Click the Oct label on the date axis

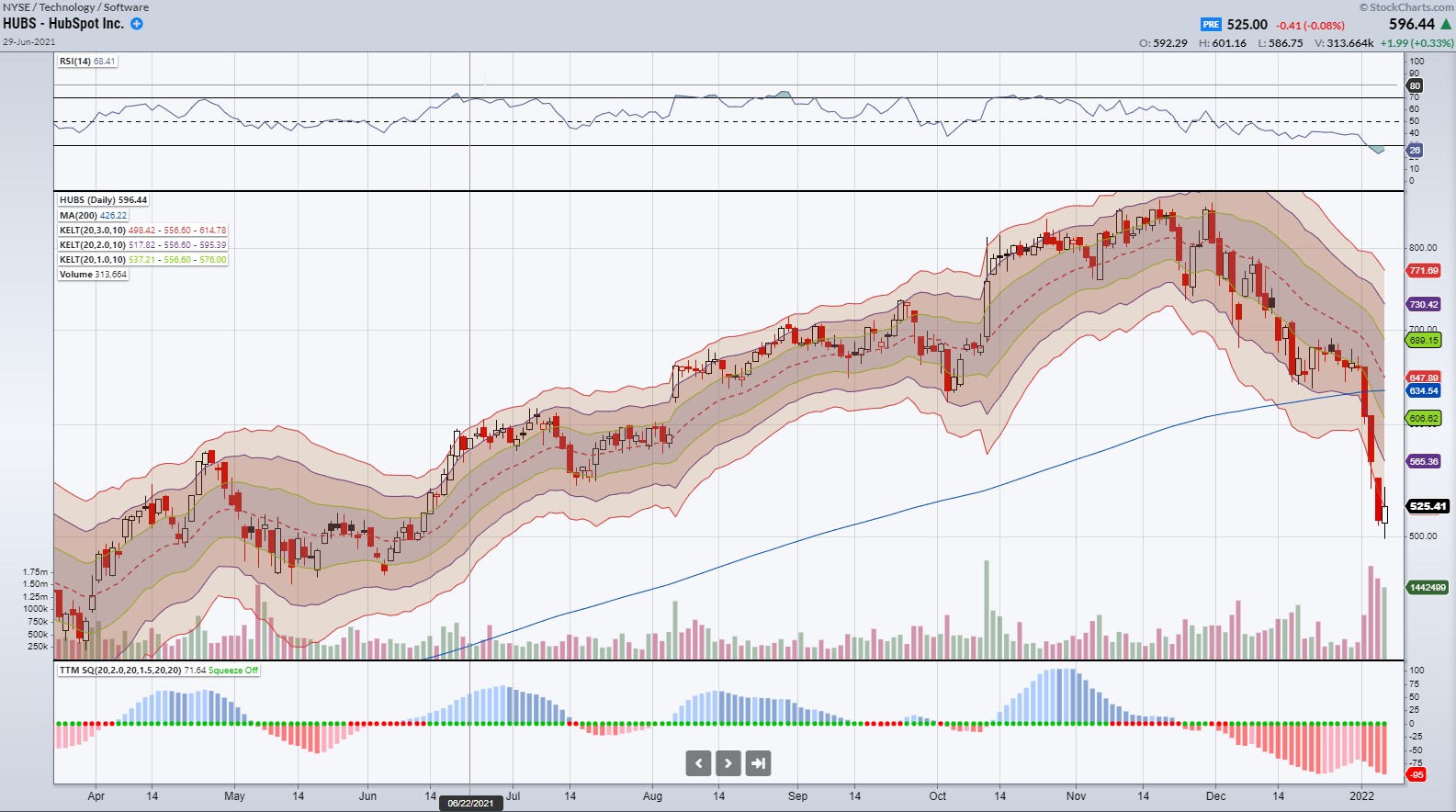tap(937, 796)
